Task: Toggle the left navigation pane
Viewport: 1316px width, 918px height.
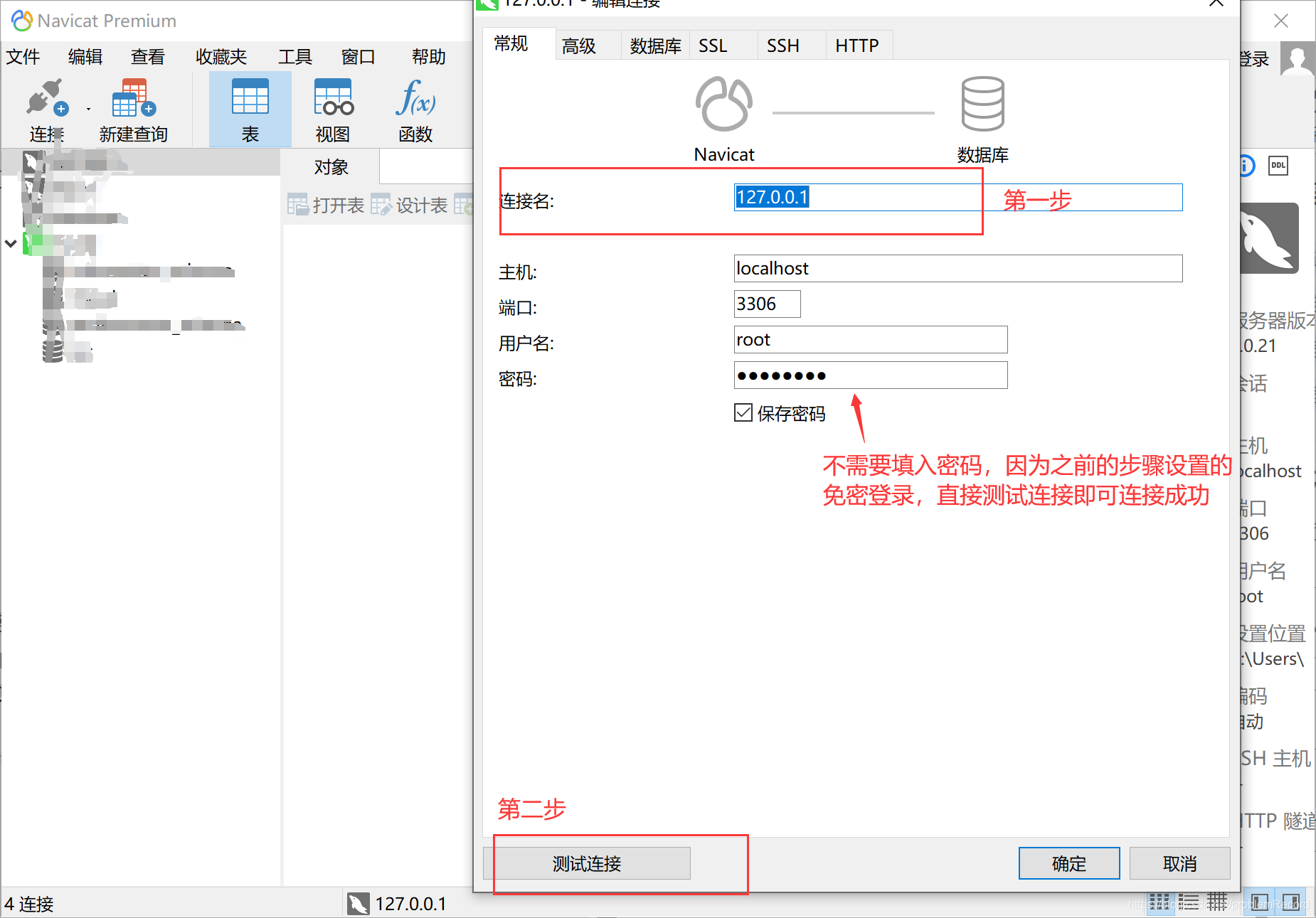Action: 1259,902
